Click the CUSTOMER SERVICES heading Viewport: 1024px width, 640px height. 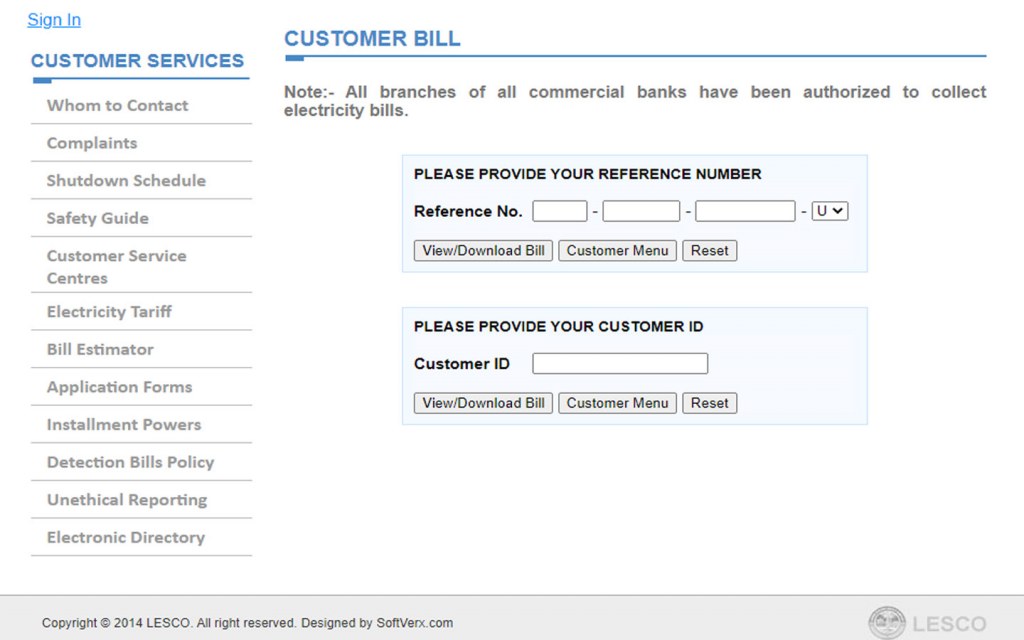point(137,61)
